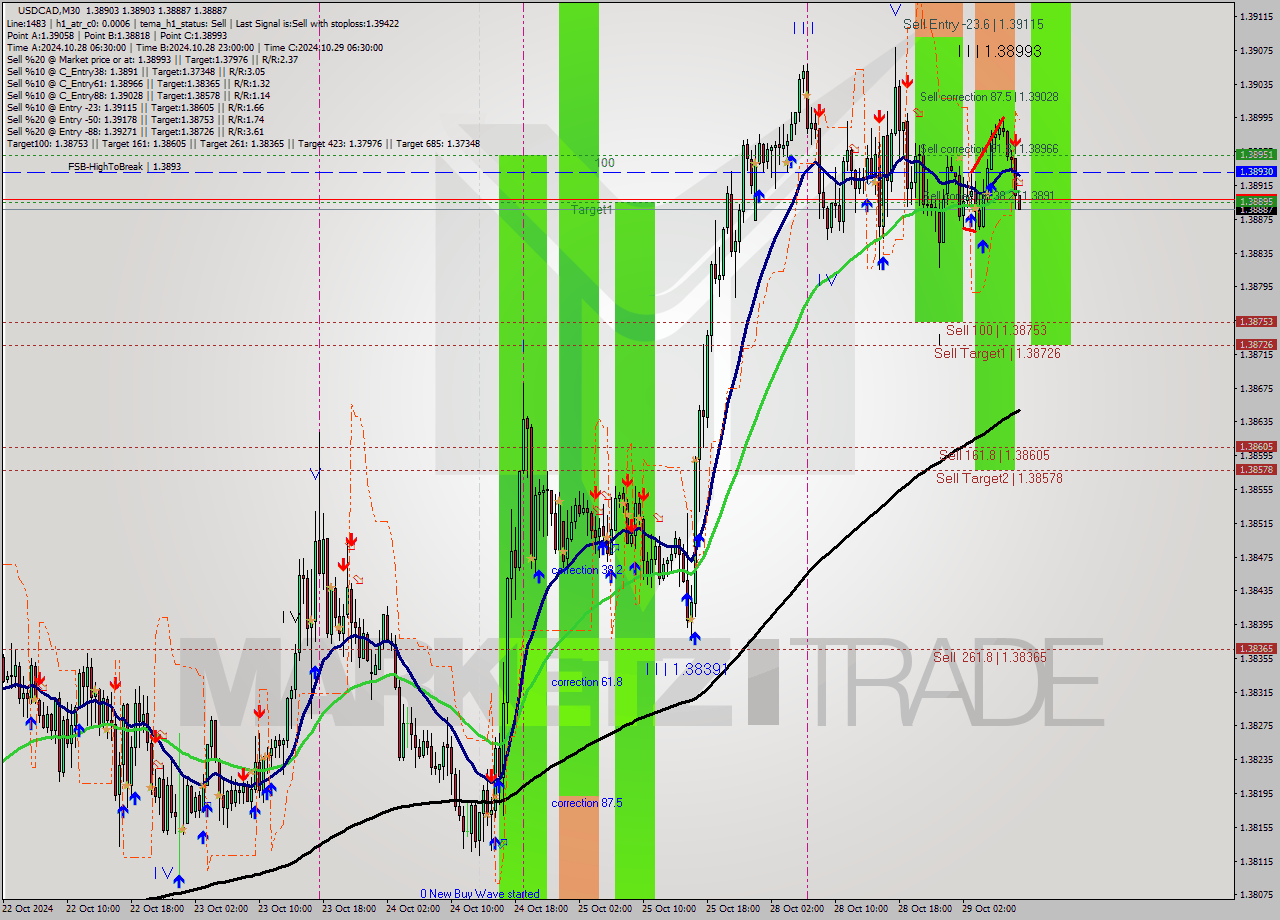Click the Sell correction 61.8 | 1.38966 label

[x=989, y=149]
